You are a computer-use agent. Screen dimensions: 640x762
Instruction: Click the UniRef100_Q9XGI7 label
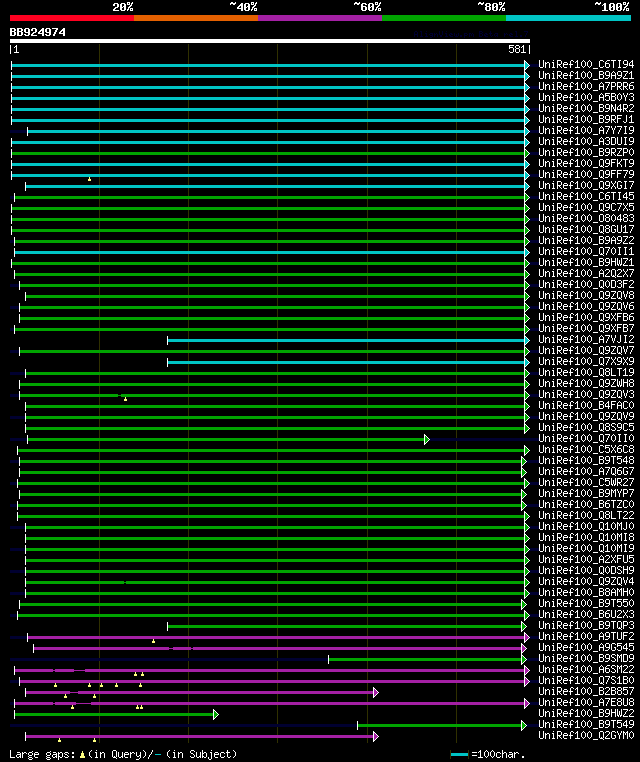(586, 186)
